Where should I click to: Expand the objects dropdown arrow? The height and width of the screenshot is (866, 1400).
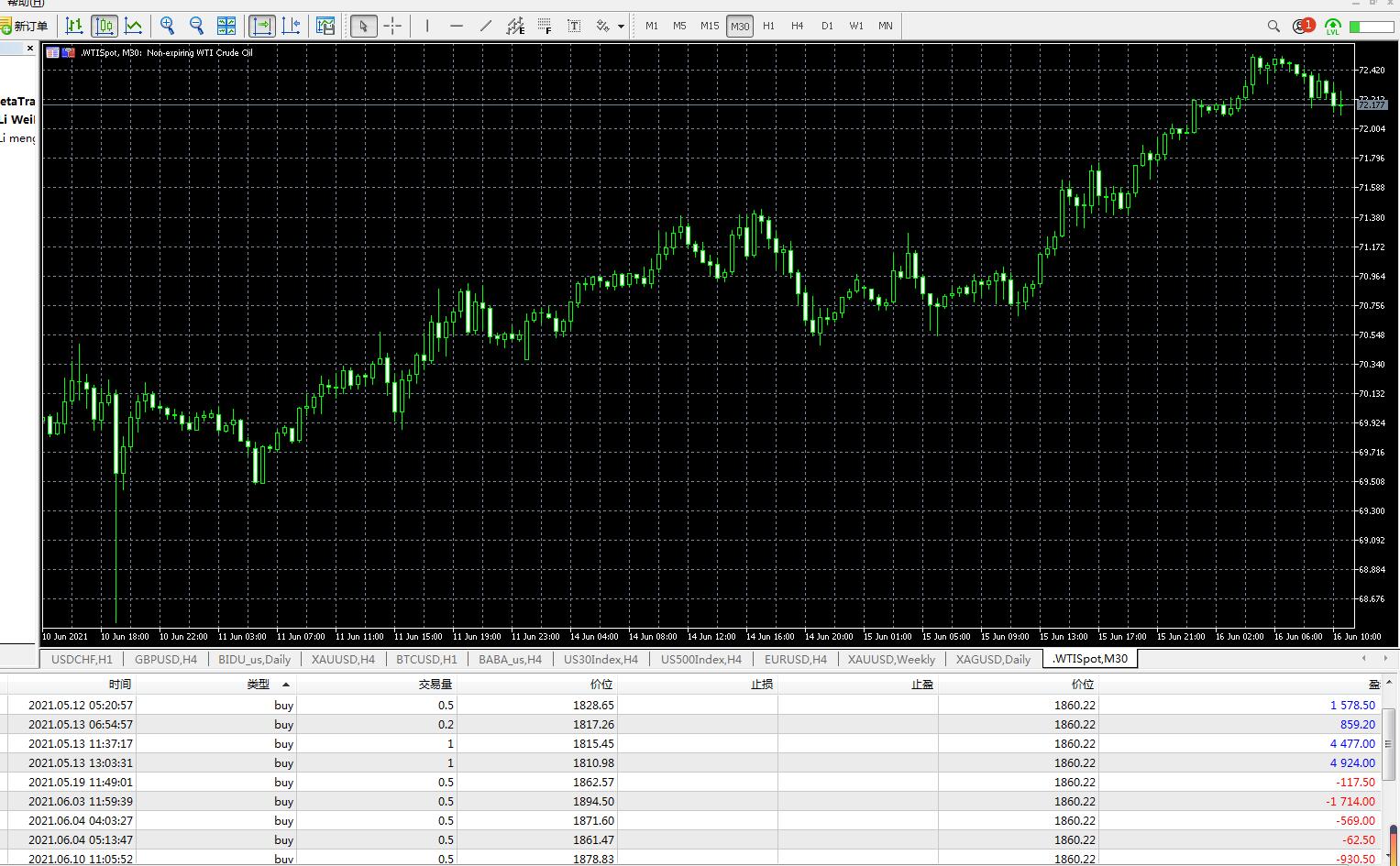coord(621,26)
